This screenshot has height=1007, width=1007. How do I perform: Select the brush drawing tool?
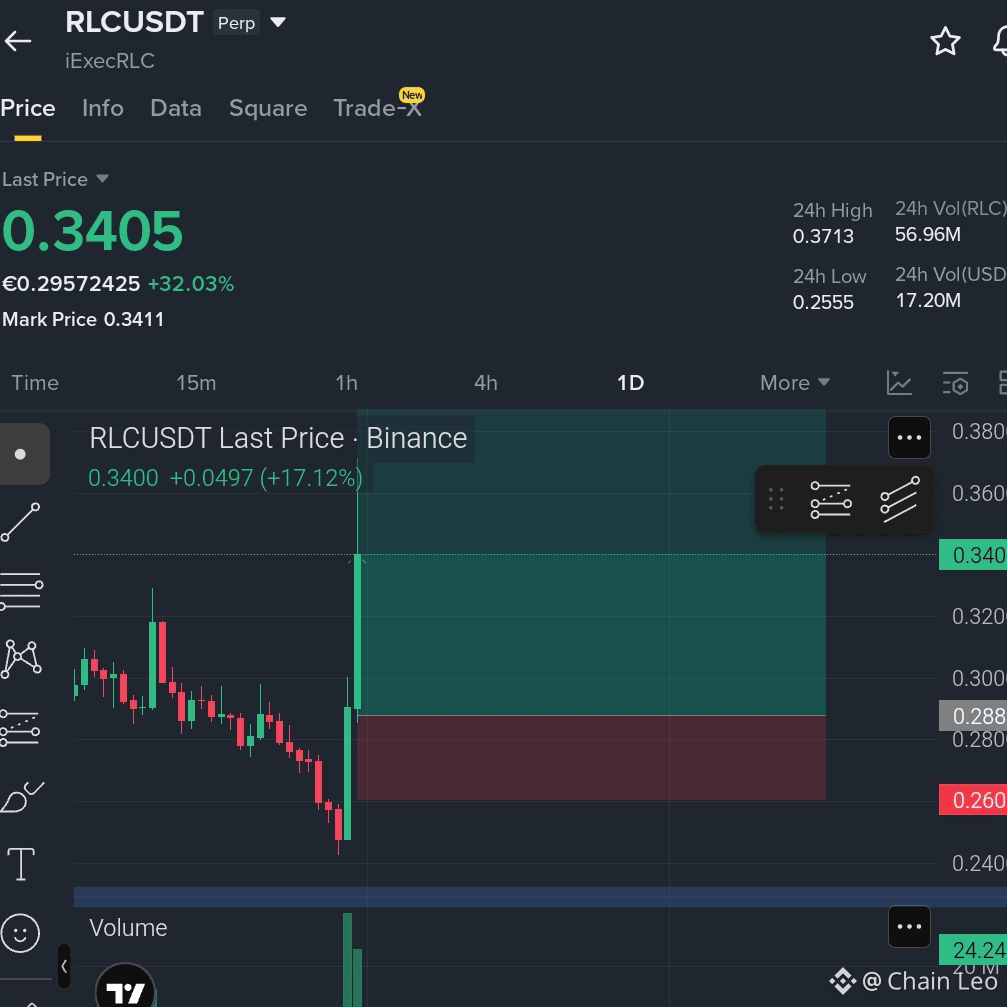tap(22, 797)
